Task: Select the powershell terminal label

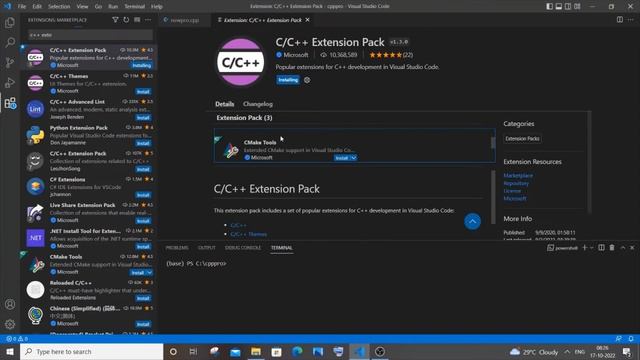Action: pos(562,248)
